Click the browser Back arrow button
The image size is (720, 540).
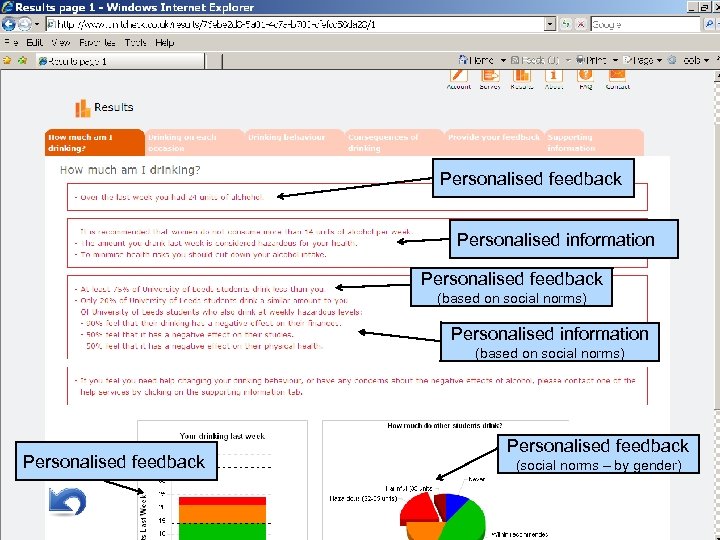(9, 24)
